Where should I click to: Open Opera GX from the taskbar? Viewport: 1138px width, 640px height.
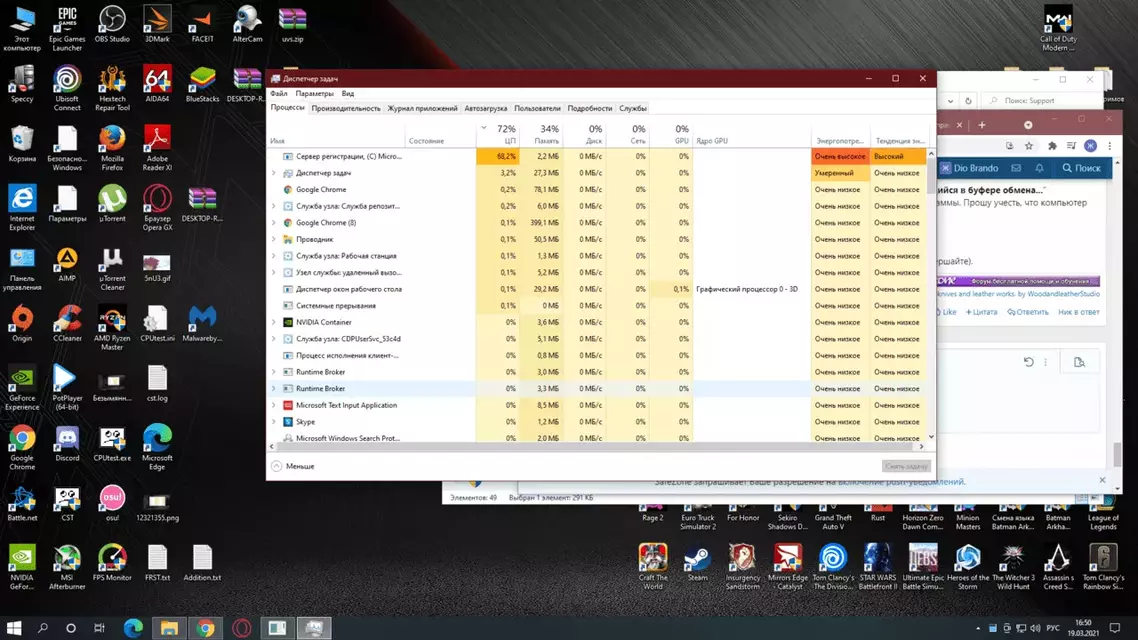click(242, 628)
